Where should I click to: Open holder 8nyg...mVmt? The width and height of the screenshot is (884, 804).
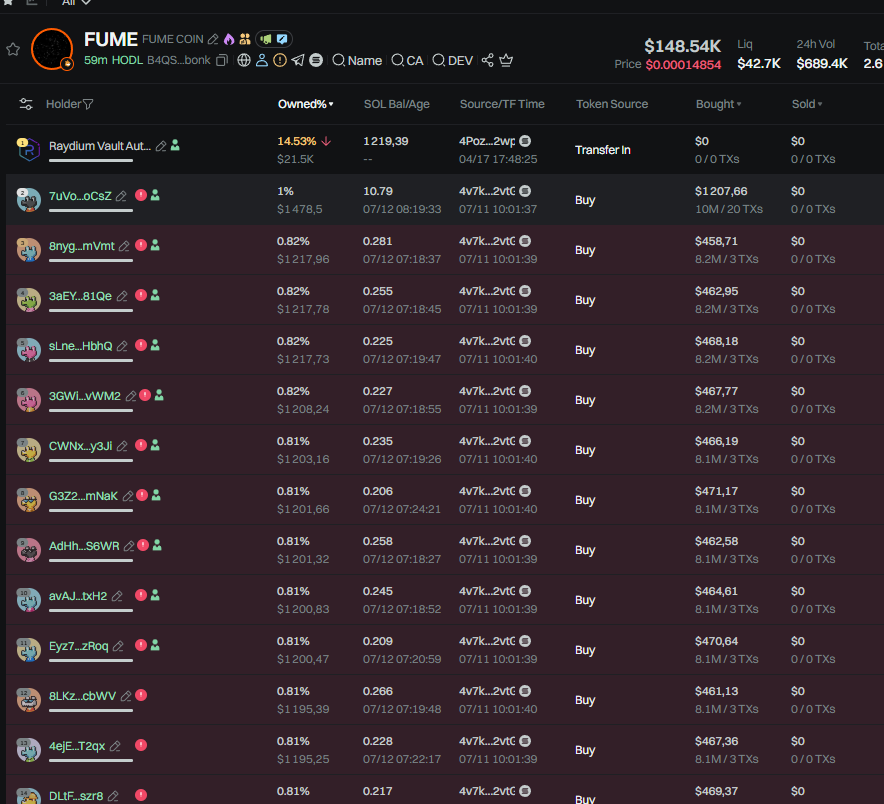82,246
